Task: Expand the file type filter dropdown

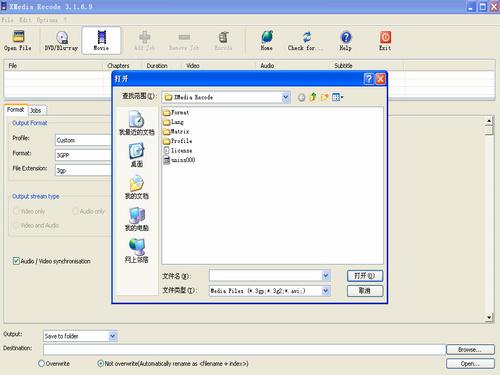Action: click(326, 291)
